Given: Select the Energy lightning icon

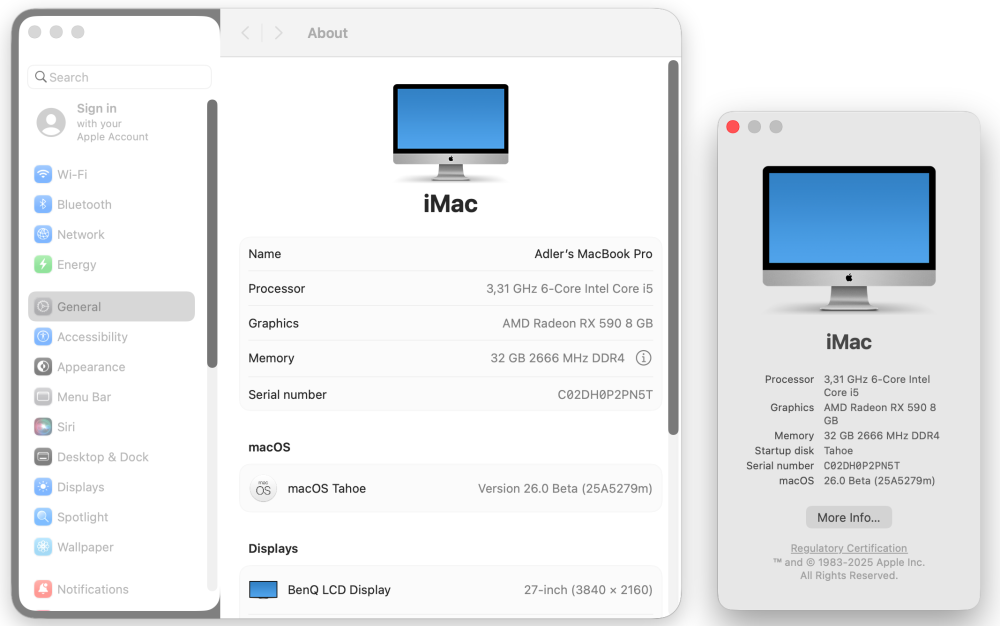Looking at the screenshot, I should pyautogui.click(x=43, y=264).
